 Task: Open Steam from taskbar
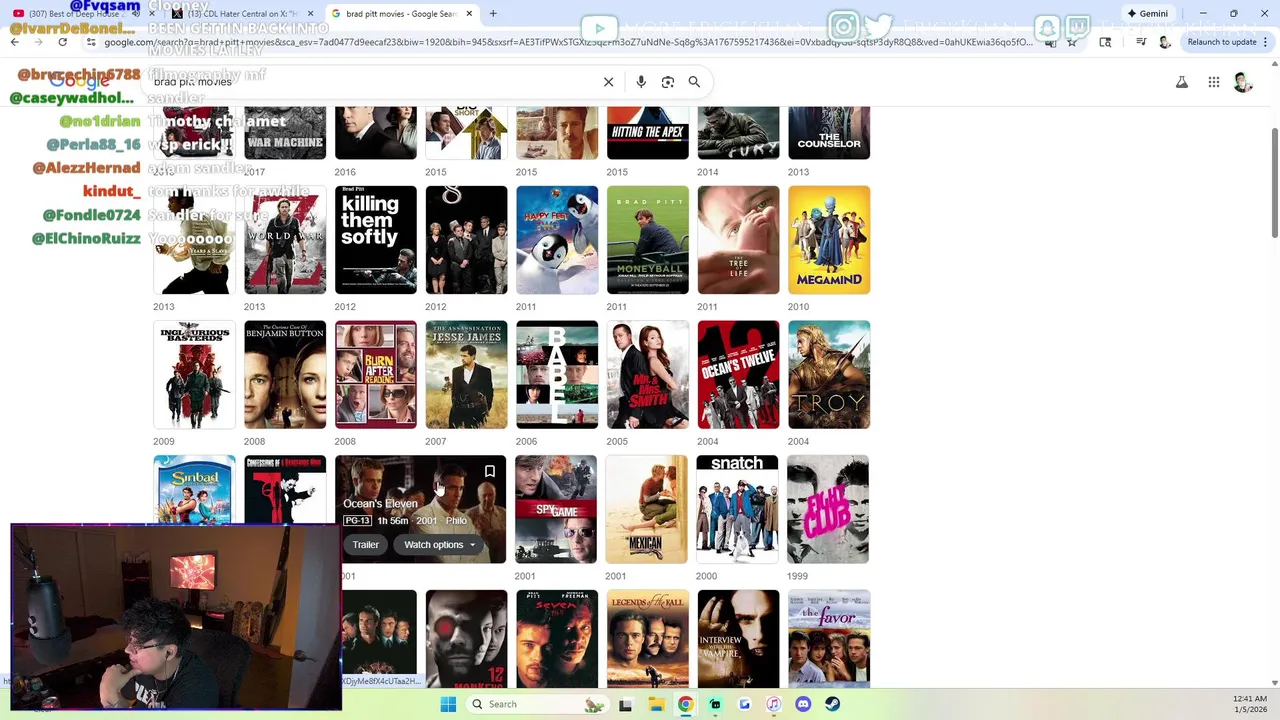tap(832, 704)
